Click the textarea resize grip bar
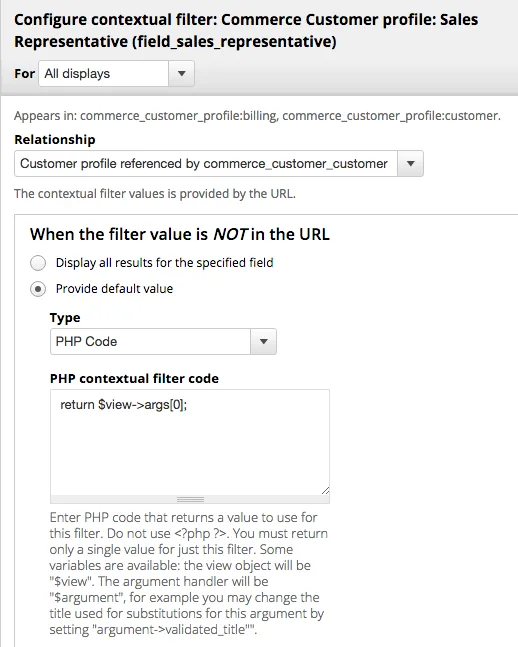 [x=190, y=499]
